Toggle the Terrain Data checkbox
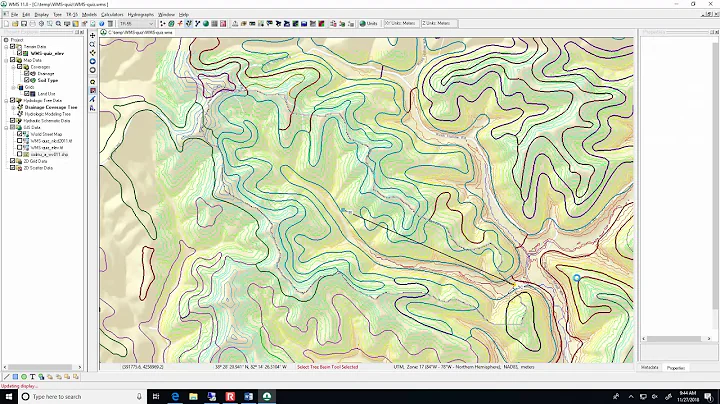This screenshot has width=720, height=404. point(13,46)
